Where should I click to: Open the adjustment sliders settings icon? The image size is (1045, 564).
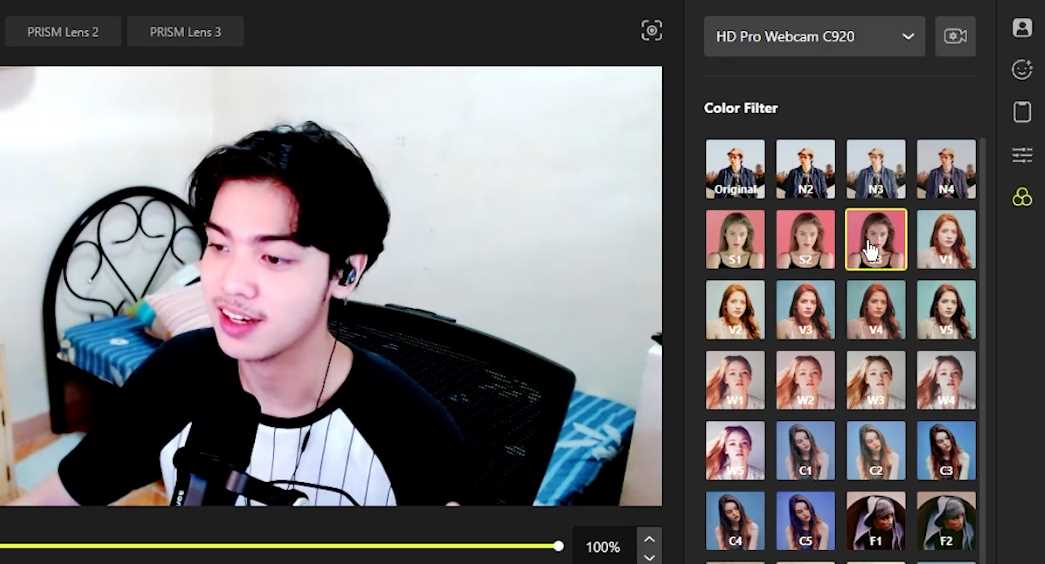pyautogui.click(x=1021, y=154)
